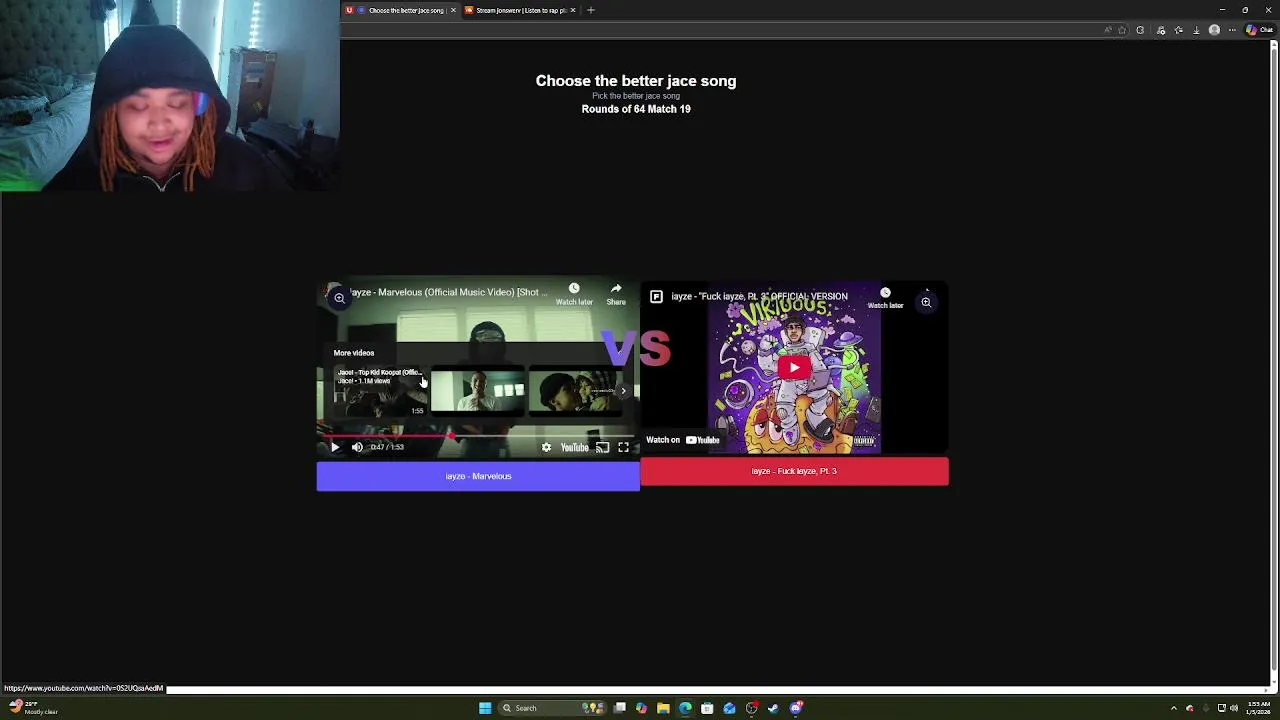
Task: Seek on the left video progress bar
Action: click(x=478, y=435)
